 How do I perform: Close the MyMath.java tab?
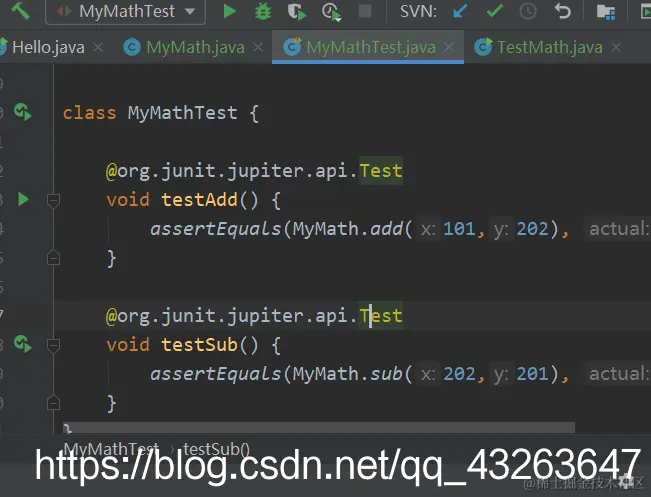click(258, 47)
